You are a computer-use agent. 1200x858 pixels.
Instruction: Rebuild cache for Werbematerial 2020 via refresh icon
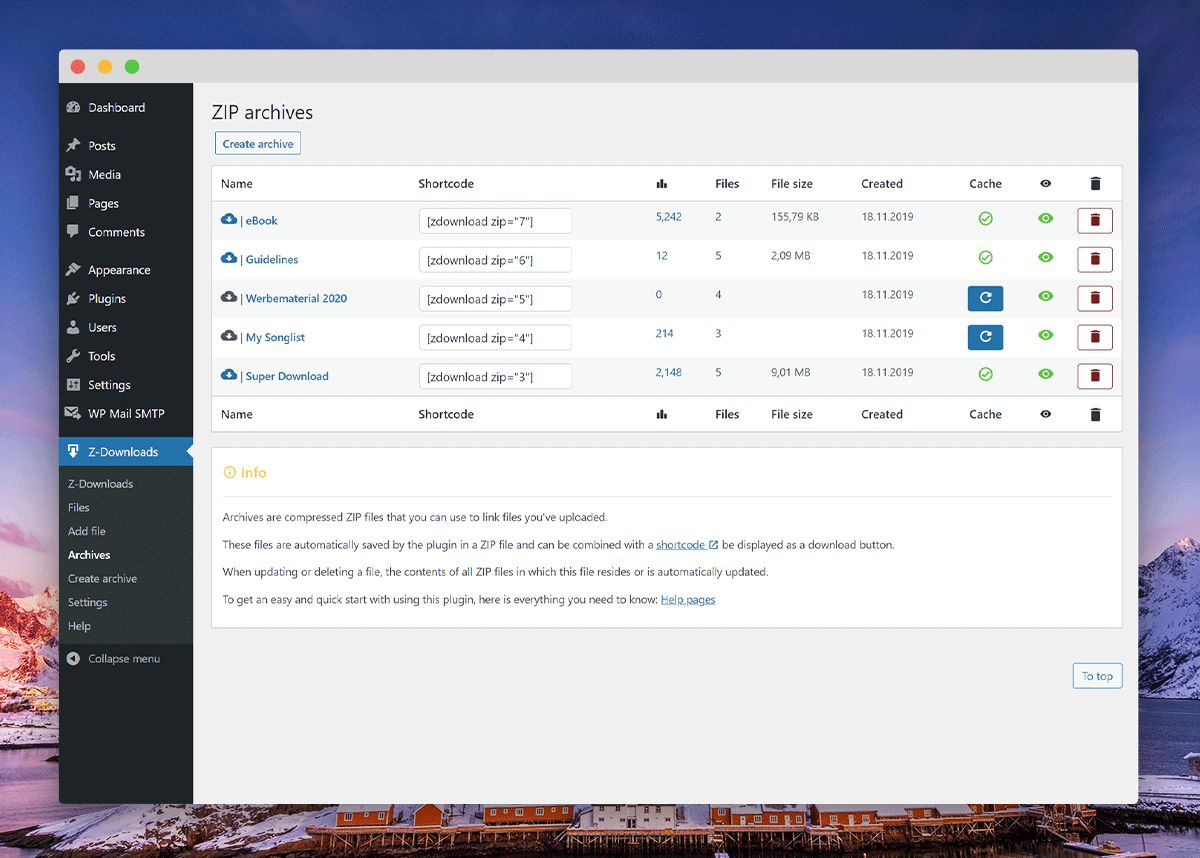point(985,298)
